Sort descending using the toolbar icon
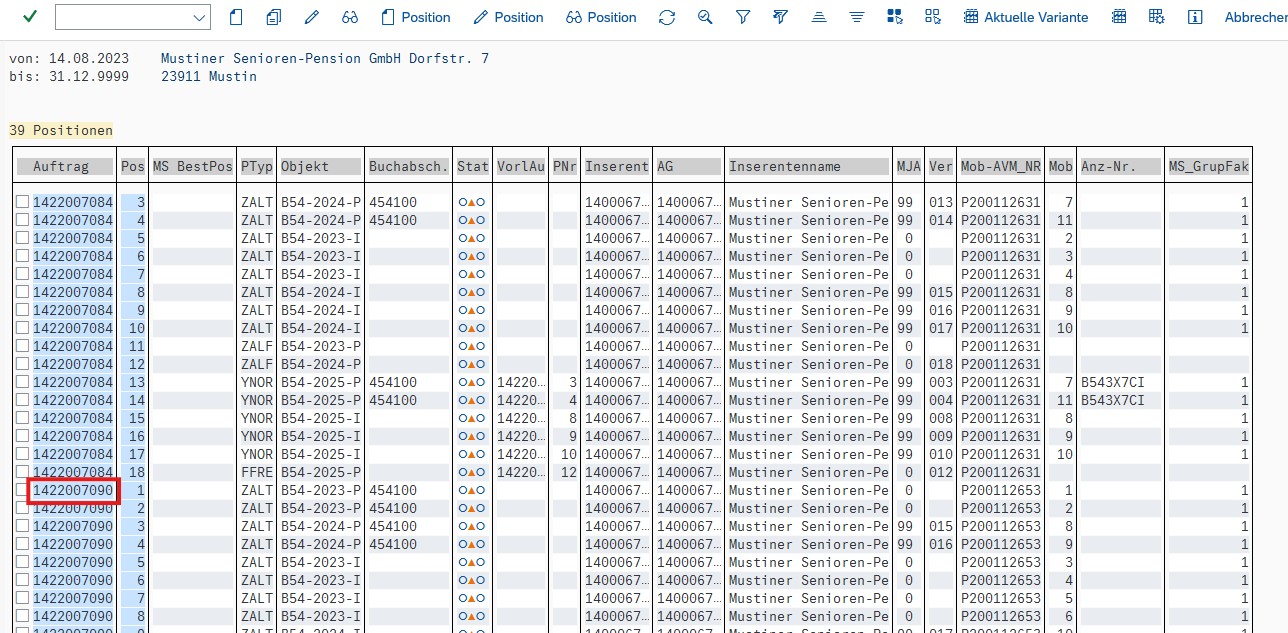The width and height of the screenshot is (1288, 633). tap(856, 17)
